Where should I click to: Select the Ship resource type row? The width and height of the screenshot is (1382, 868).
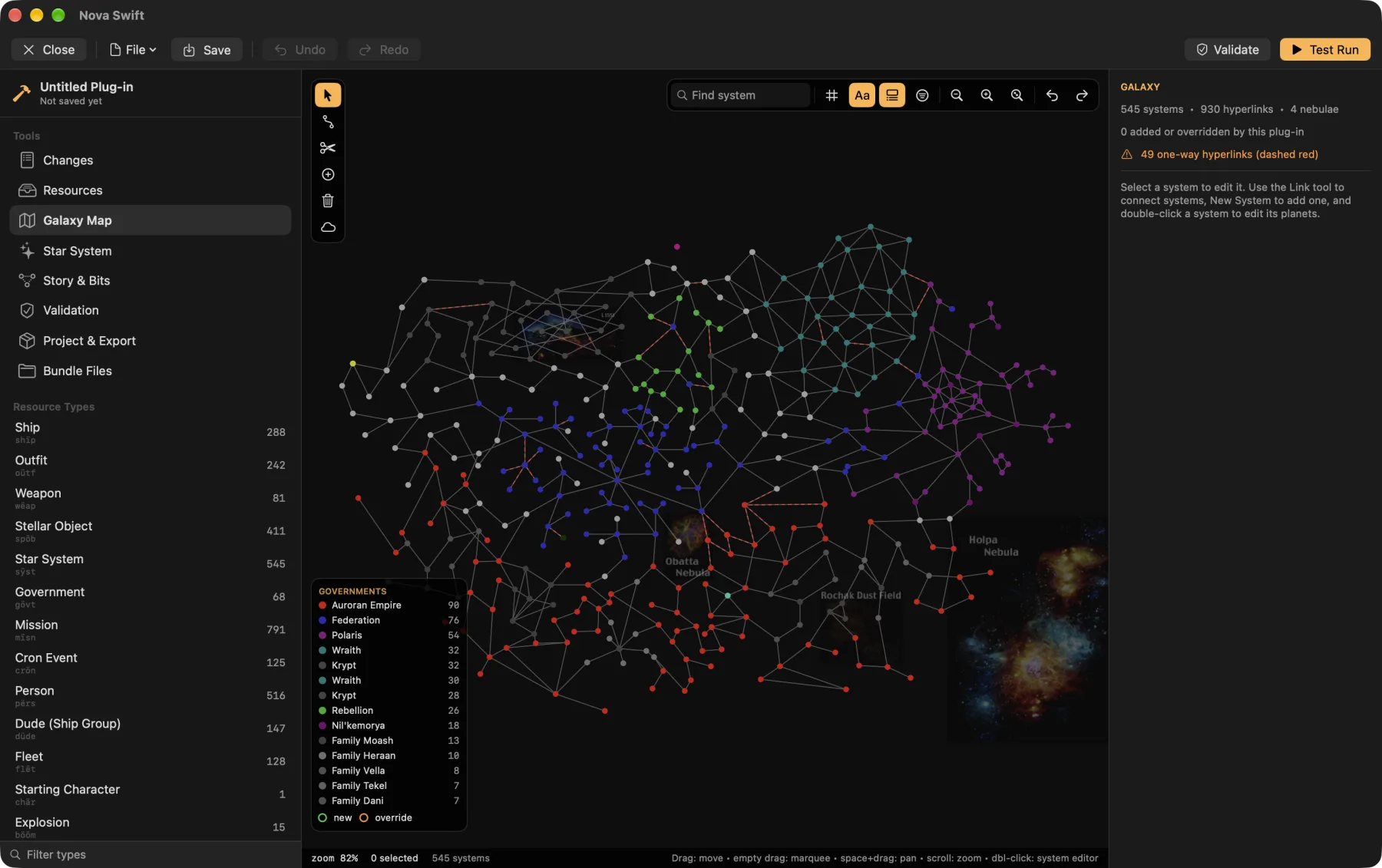tap(150, 432)
